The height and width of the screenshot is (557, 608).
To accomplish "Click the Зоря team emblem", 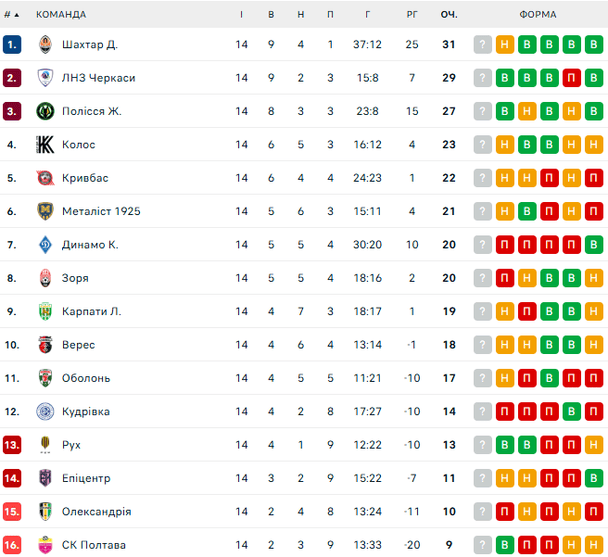I will click(45, 278).
